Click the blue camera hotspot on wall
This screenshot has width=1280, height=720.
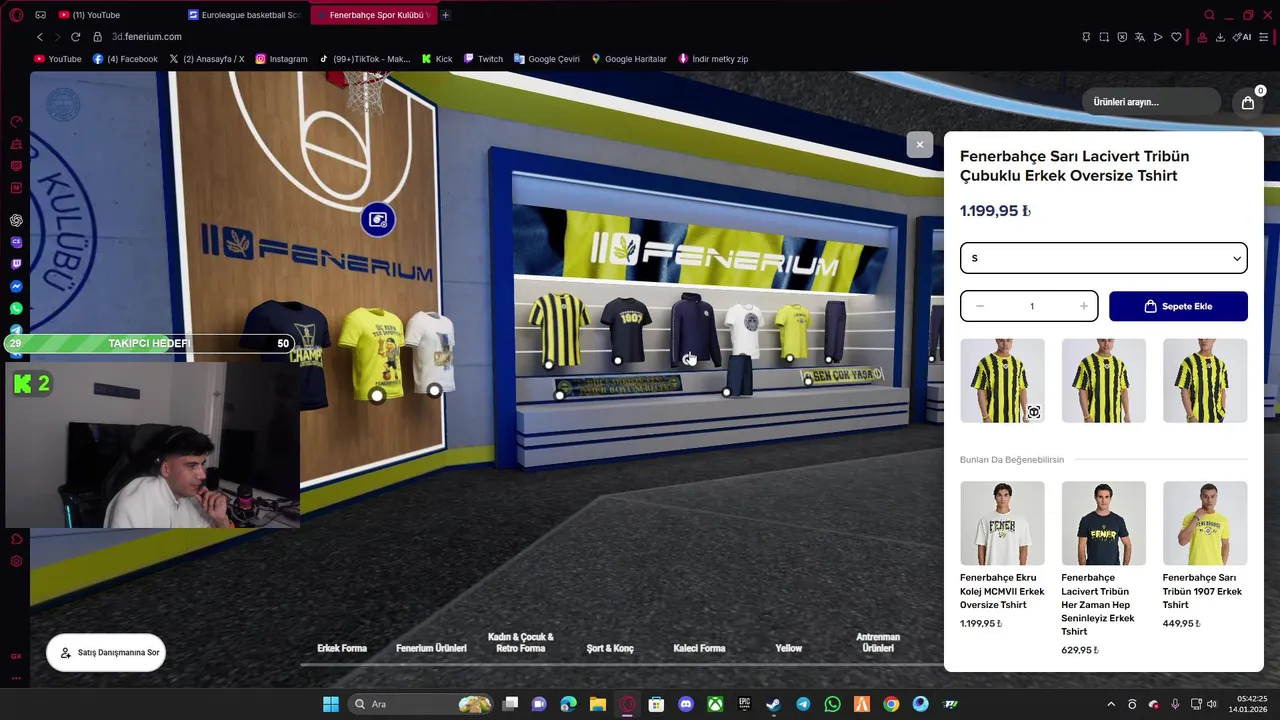[378, 220]
